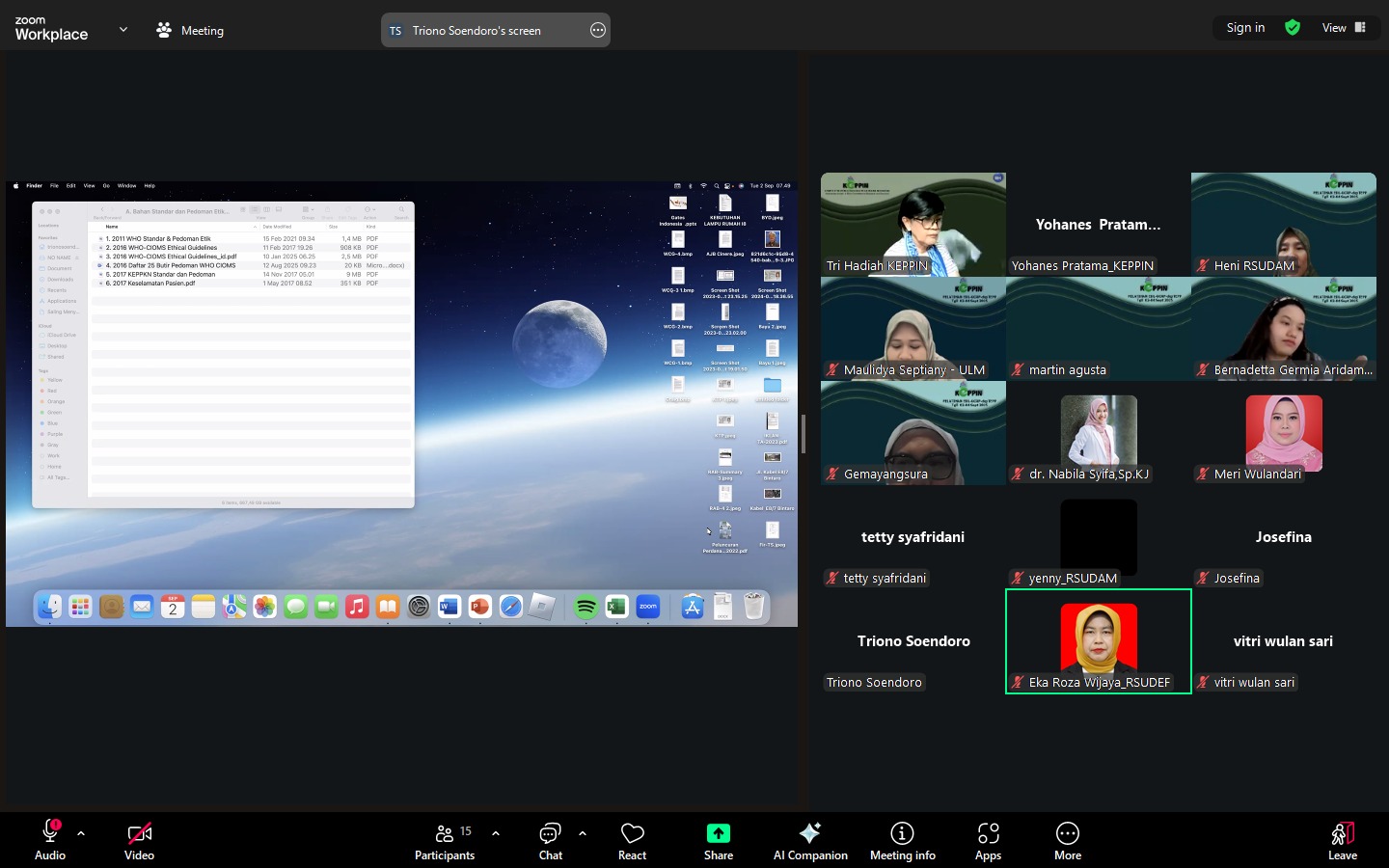Switch to the Meeting tab
Screen dimensions: 1389x868
click(190, 30)
